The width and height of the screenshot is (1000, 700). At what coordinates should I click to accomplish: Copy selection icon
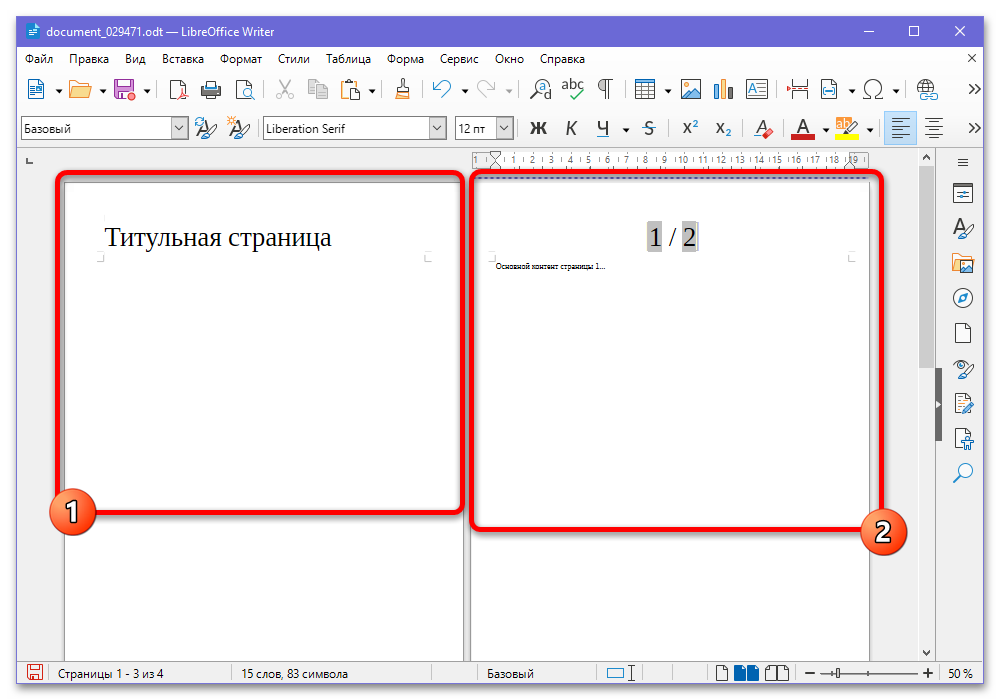coord(317,89)
